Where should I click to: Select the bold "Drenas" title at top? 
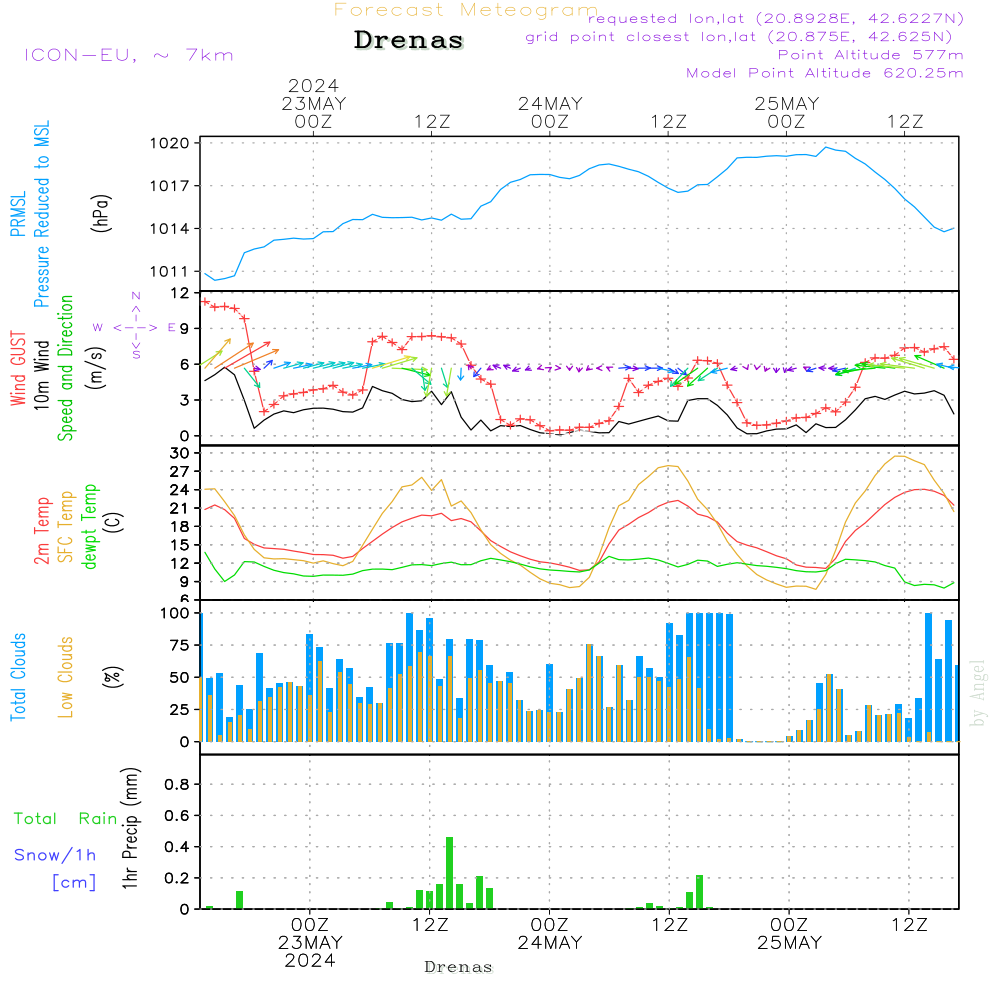pos(409,40)
